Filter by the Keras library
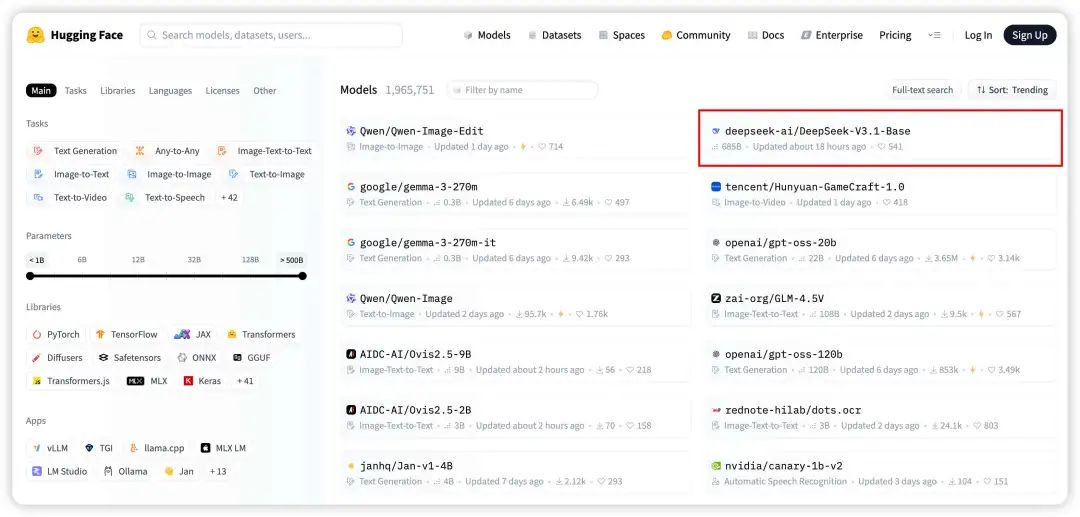 coord(202,381)
